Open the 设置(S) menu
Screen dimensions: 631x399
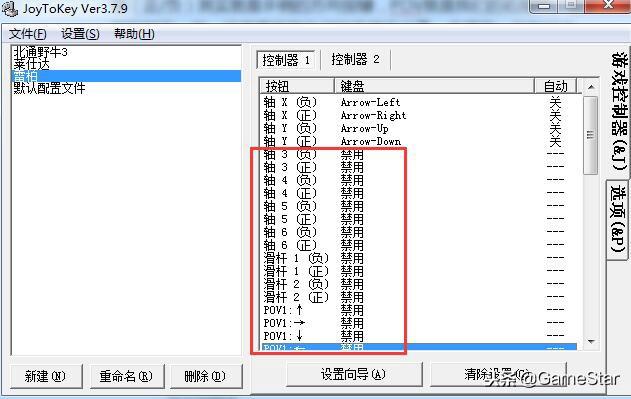pyautogui.click(x=80, y=34)
